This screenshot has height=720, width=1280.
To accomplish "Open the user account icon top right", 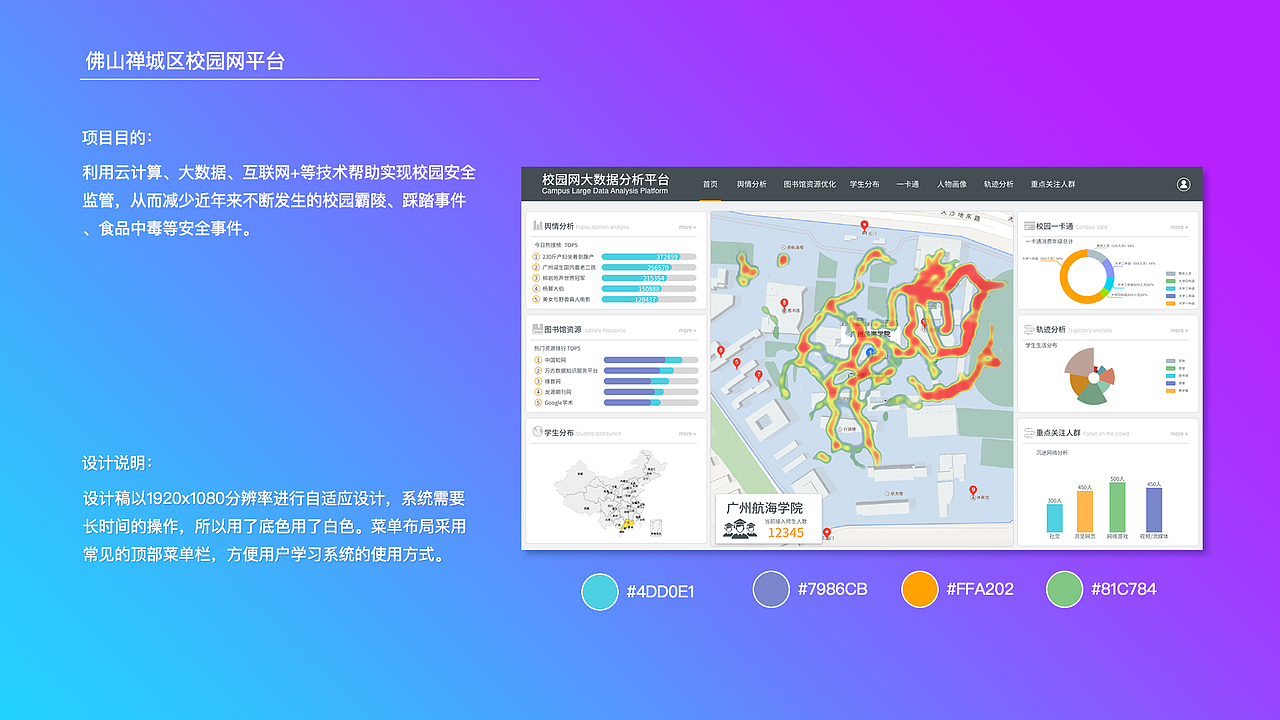I will click(x=1182, y=185).
